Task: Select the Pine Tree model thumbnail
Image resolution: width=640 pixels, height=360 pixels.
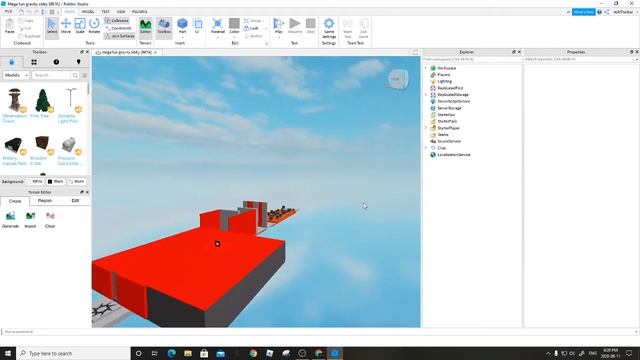Action: (x=42, y=100)
